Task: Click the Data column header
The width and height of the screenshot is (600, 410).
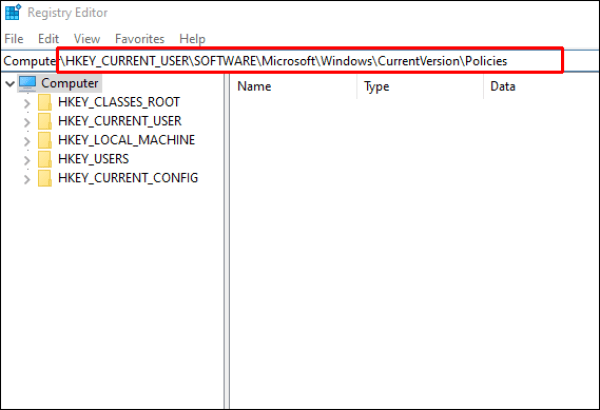Action: point(541,87)
